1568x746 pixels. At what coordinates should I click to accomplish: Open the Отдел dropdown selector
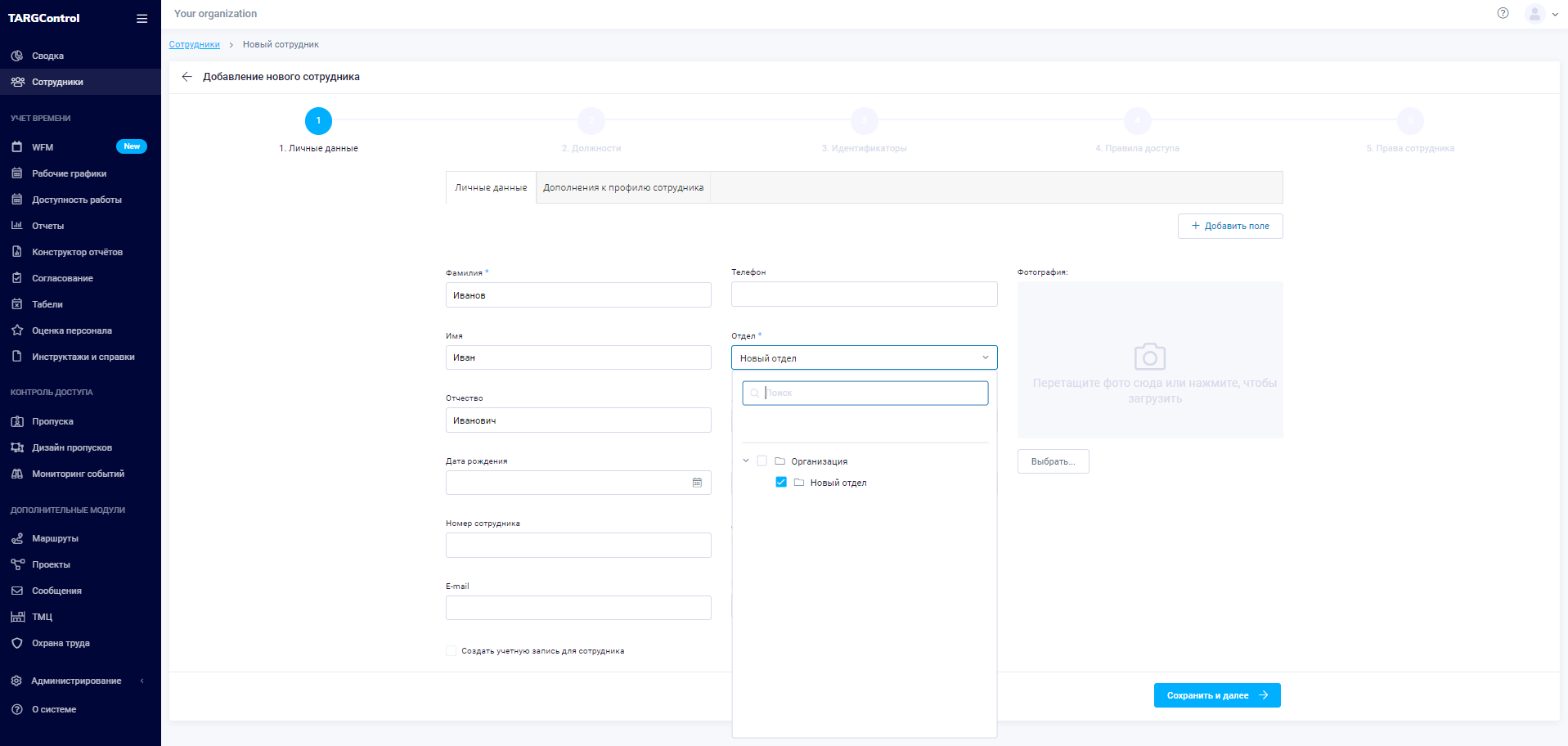[864, 357]
